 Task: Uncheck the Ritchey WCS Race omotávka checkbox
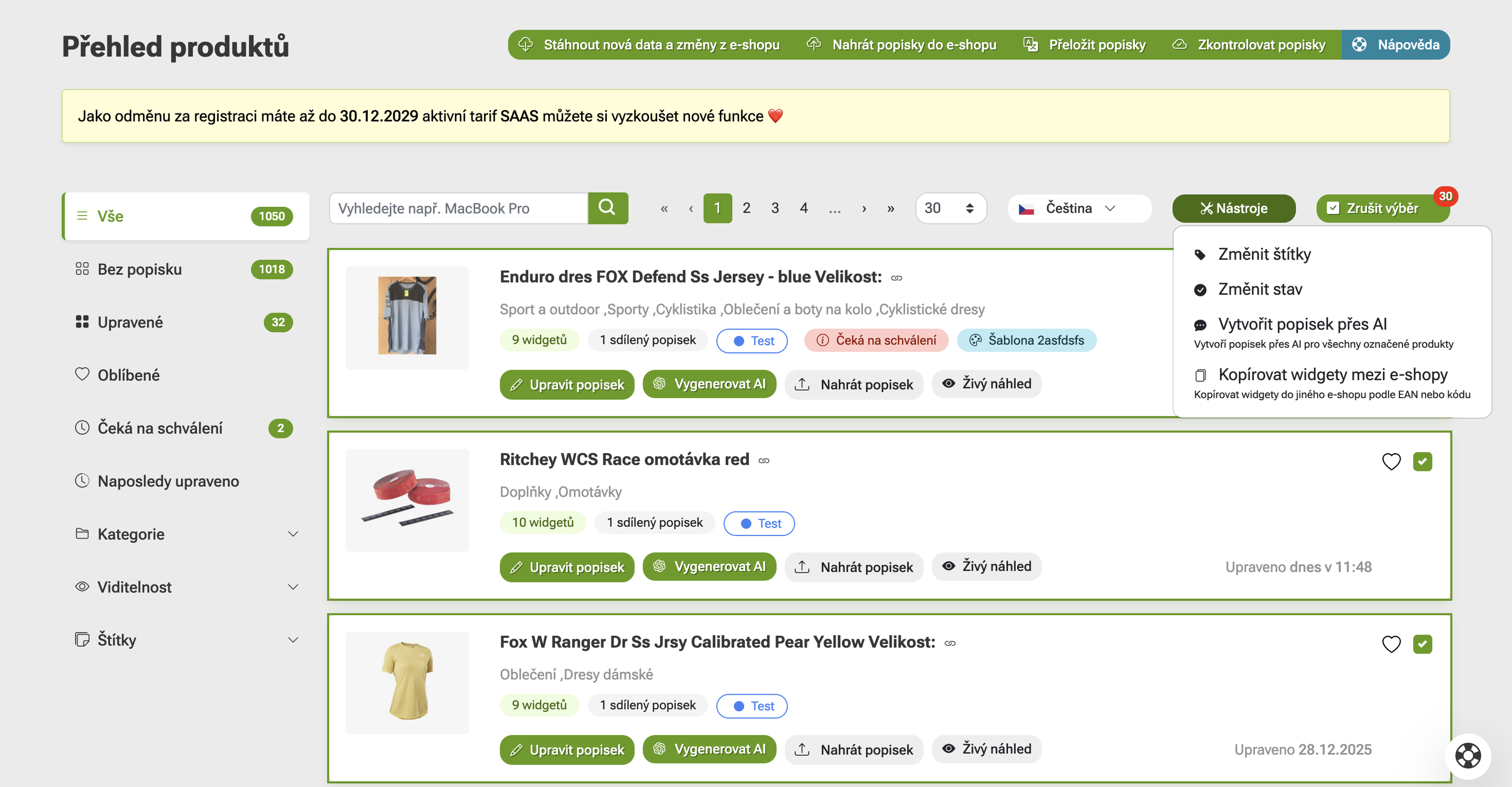pyautogui.click(x=1422, y=462)
